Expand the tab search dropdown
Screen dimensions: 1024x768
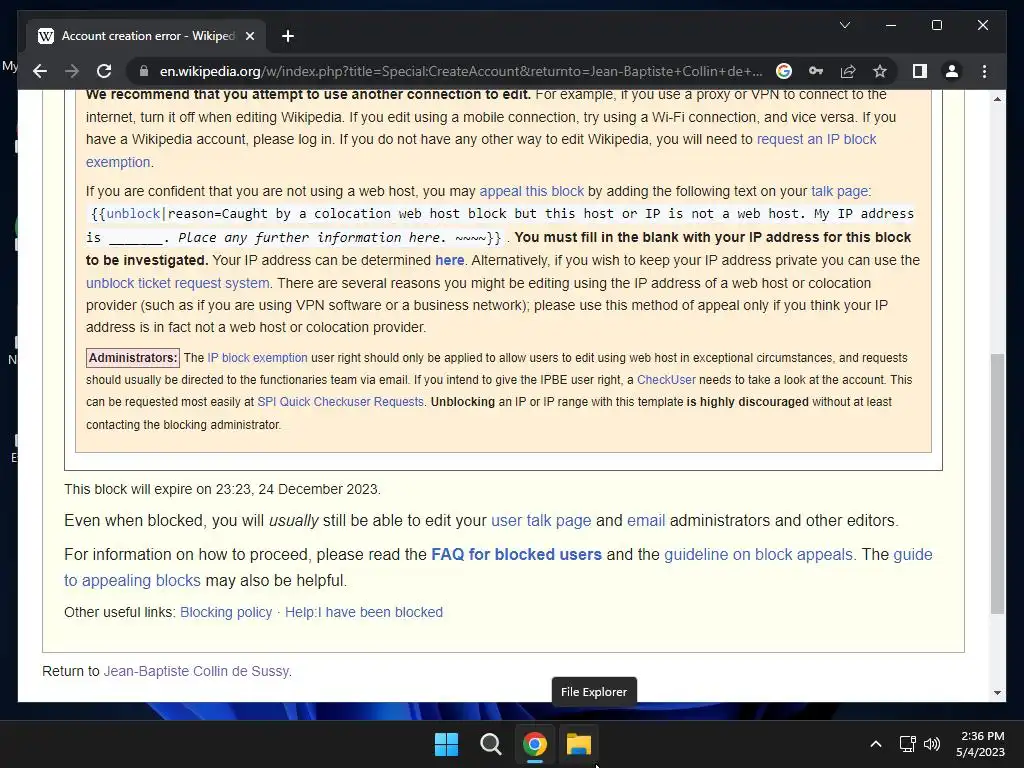pos(844,25)
